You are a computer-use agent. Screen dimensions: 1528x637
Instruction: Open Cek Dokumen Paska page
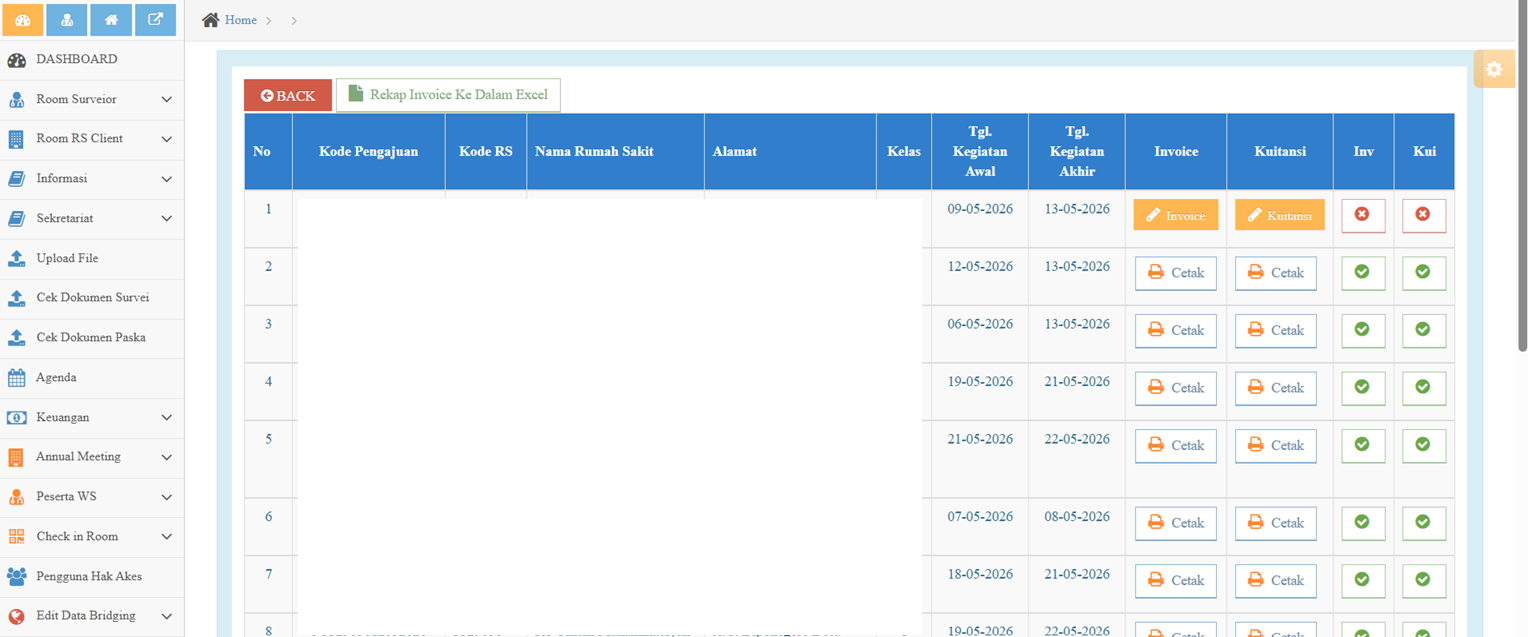click(92, 338)
